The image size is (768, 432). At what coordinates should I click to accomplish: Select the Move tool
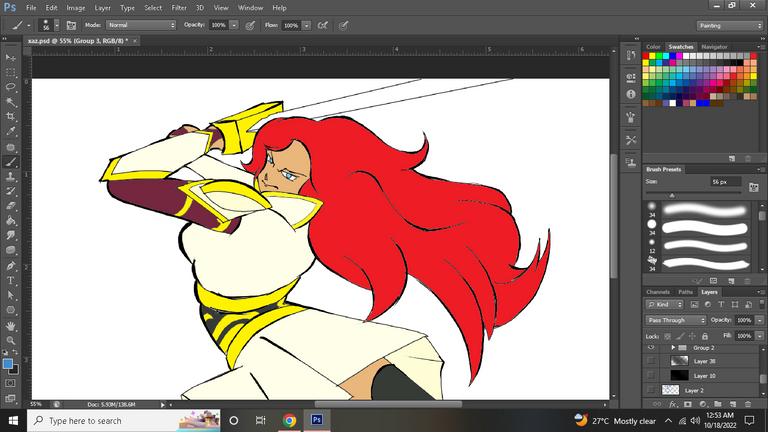tap(10, 58)
